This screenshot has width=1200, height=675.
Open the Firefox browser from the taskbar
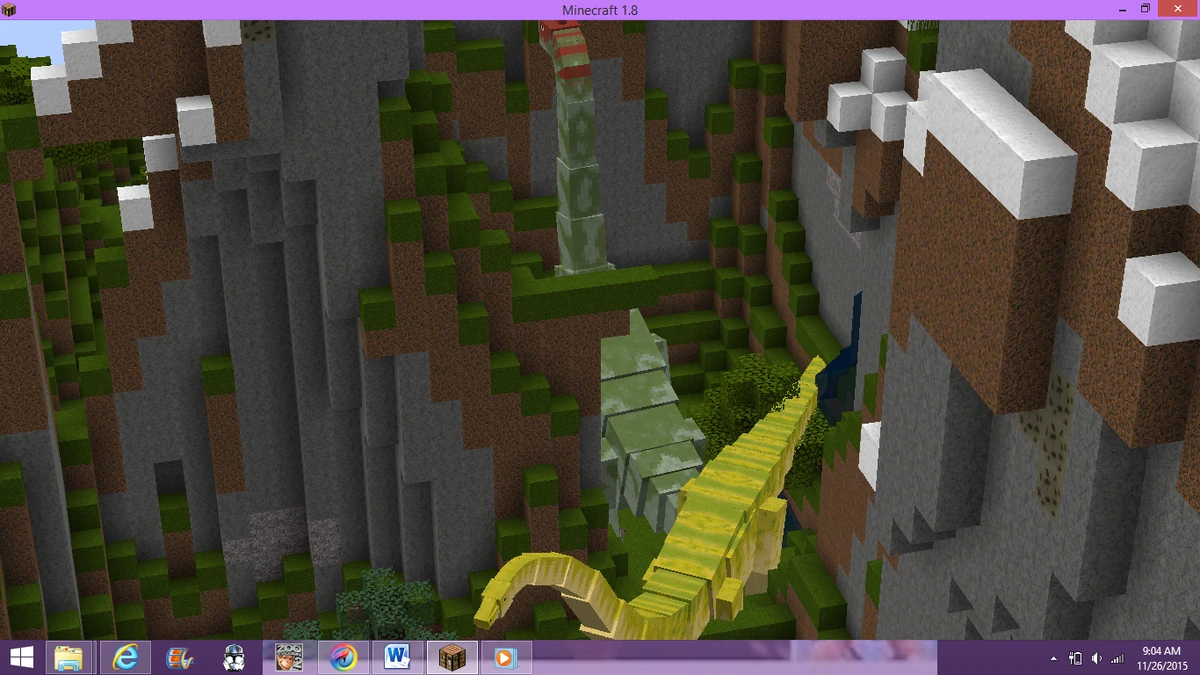pos(343,658)
